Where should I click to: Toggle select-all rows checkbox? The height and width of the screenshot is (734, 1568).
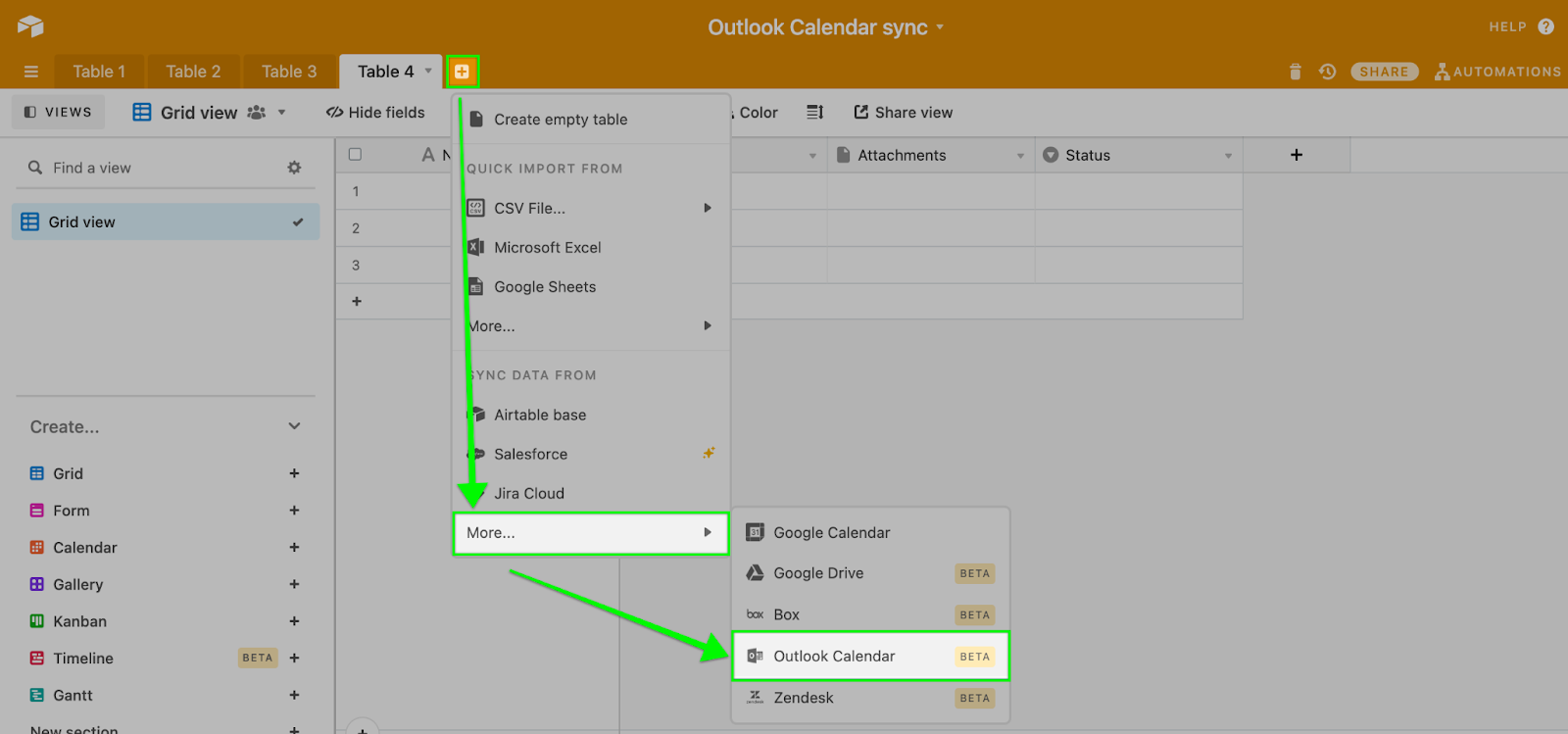coord(355,154)
